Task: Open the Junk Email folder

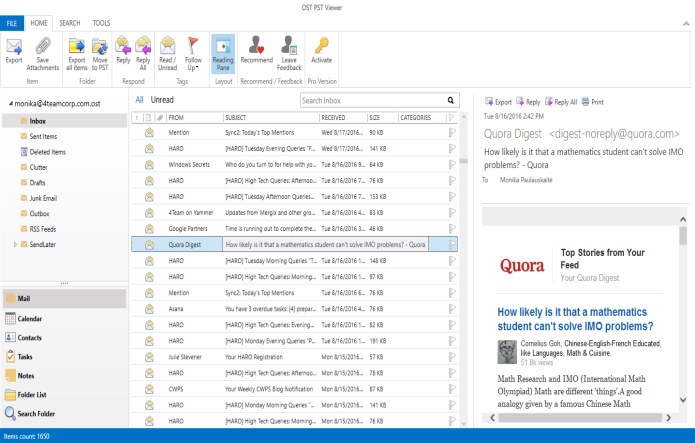Action: point(39,198)
